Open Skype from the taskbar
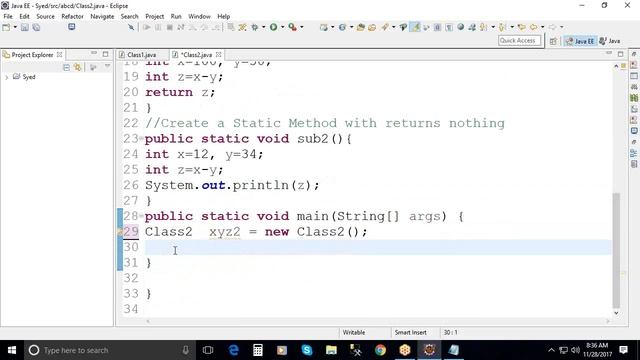The width and height of the screenshot is (640, 360). pos(307,350)
